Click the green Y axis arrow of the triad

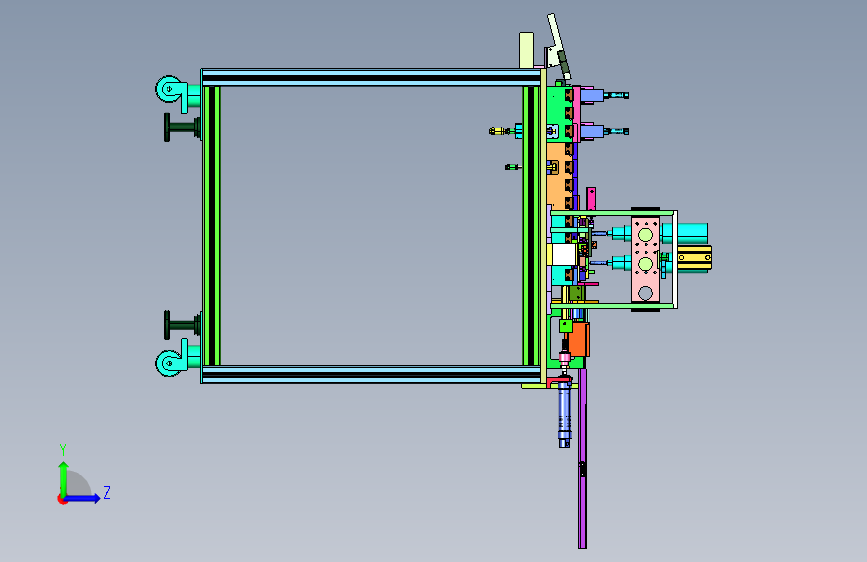(x=64, y=479)
